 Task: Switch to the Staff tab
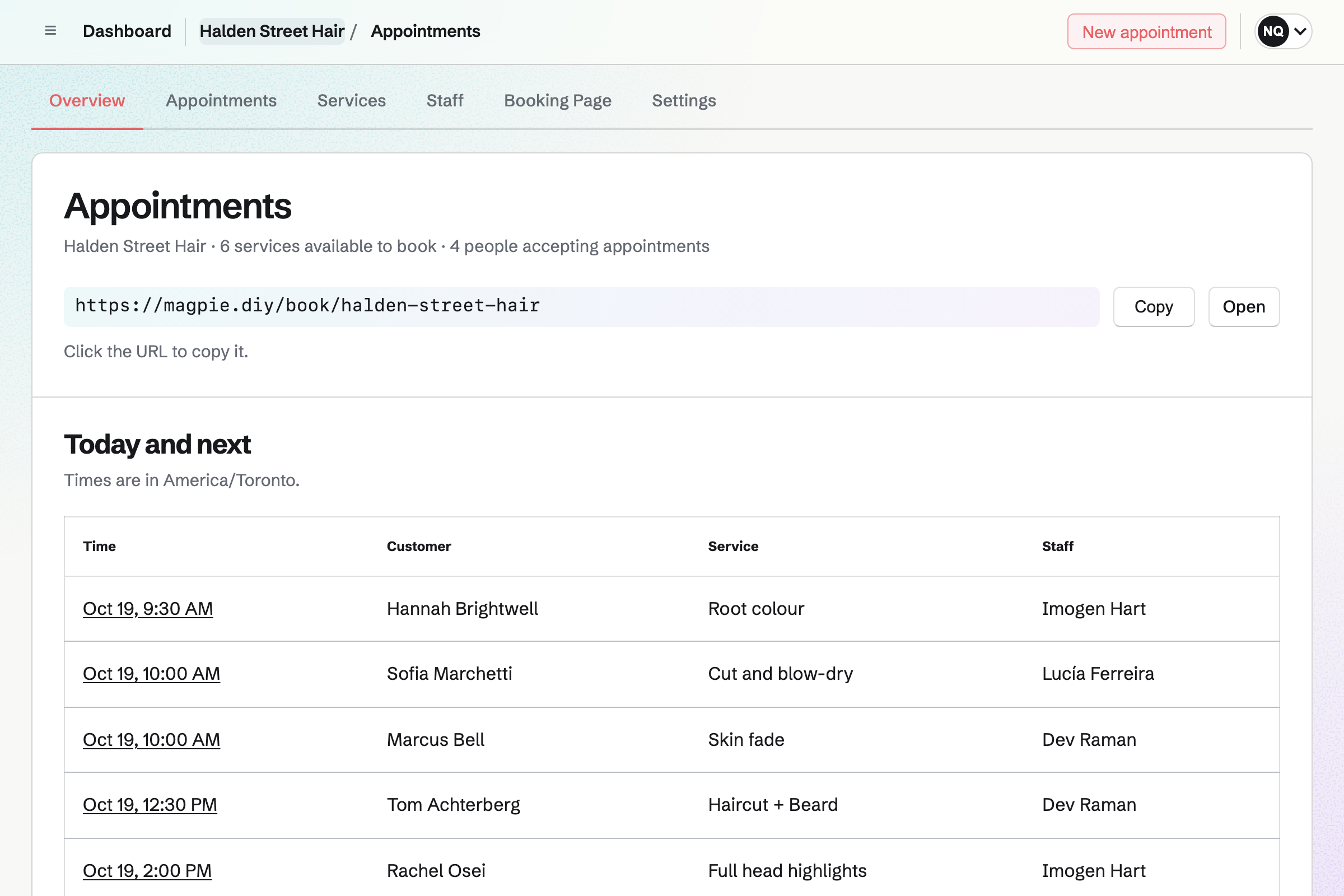pos(445,101)
